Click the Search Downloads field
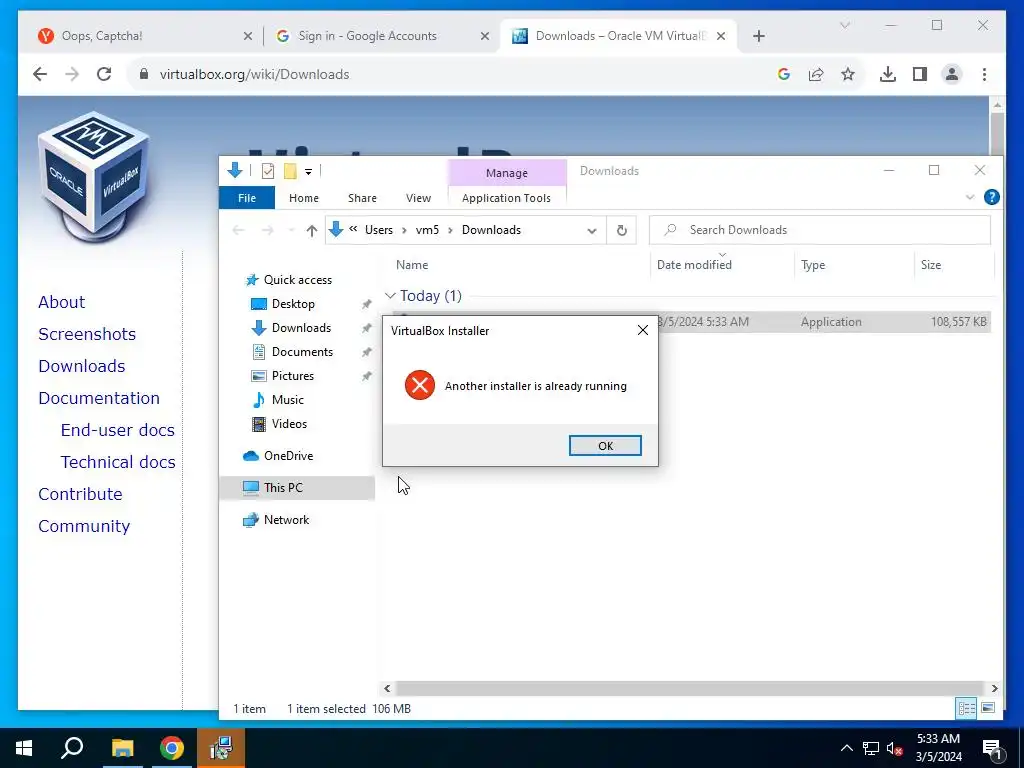This screenshot has height=768, width=1024. 820,230
